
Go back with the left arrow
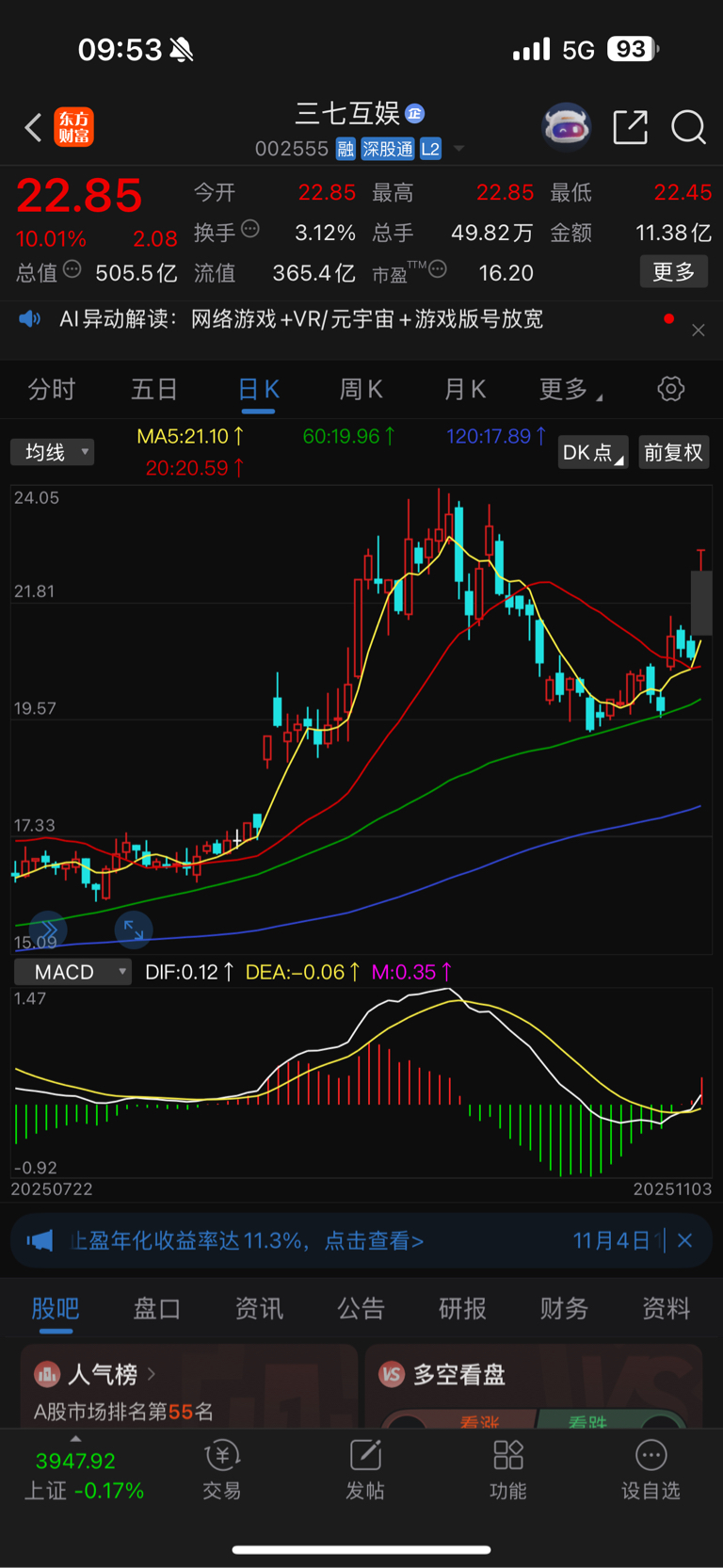(x=33, y=127)
